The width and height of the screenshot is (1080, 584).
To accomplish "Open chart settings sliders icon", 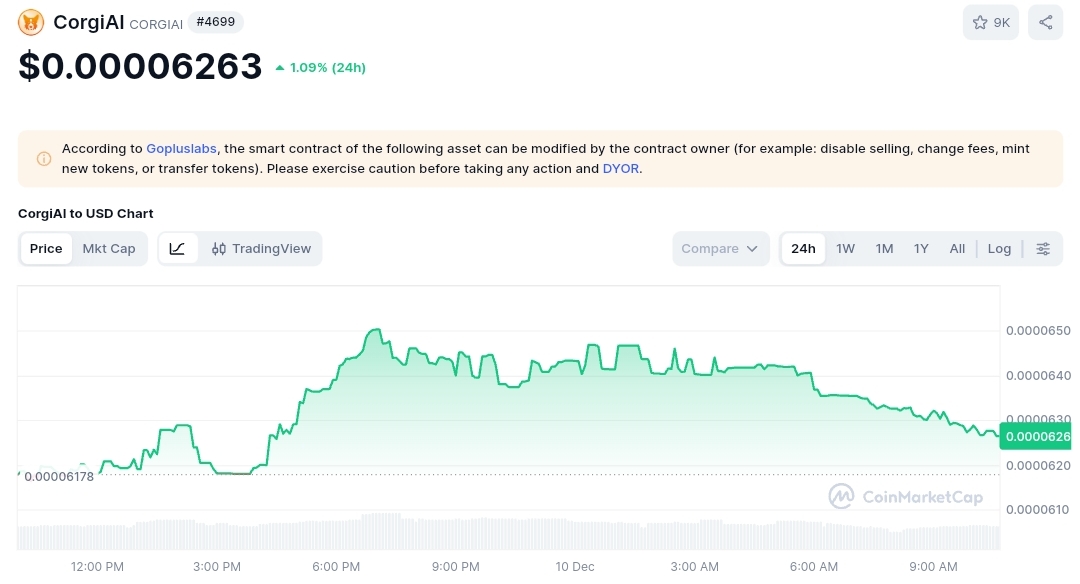I will (x=1043, y=249).
